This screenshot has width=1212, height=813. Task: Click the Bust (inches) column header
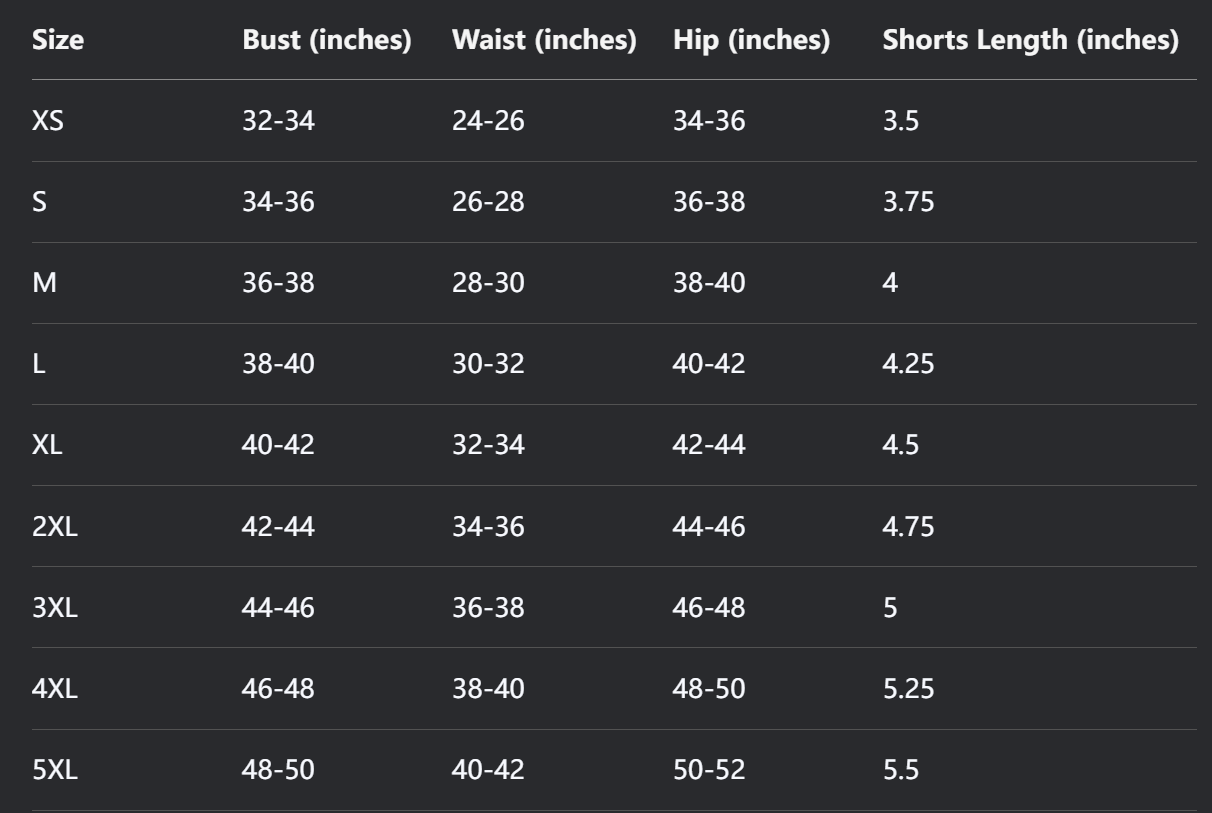pos(327,41)
